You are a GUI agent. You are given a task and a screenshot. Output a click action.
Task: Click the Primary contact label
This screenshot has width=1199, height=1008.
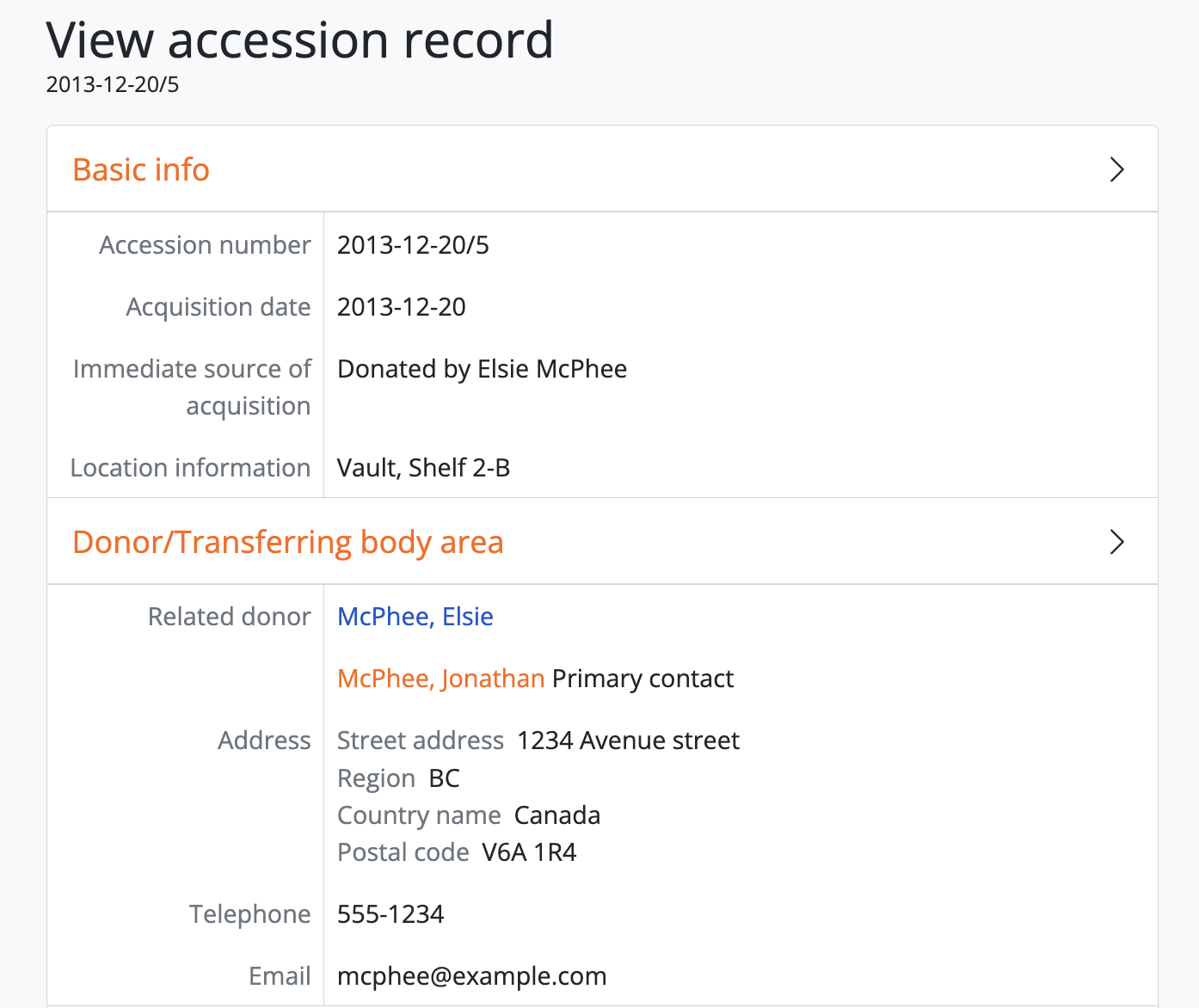[643, 679]
